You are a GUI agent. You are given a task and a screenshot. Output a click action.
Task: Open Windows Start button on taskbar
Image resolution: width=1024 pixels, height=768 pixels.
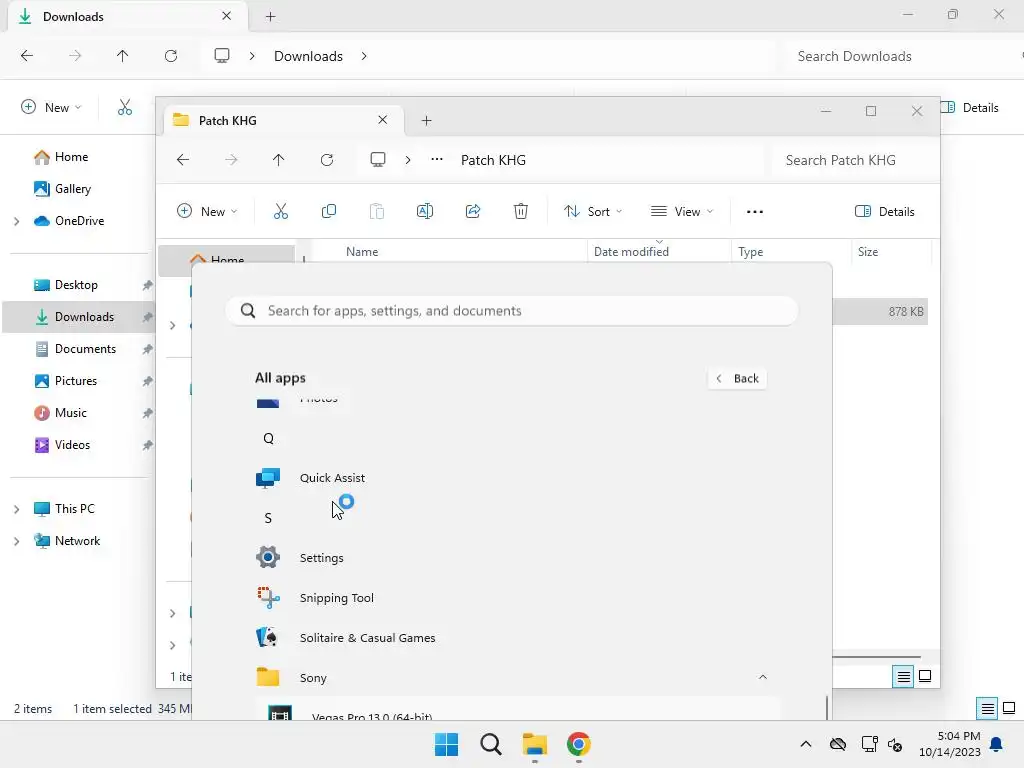point(447,744)
